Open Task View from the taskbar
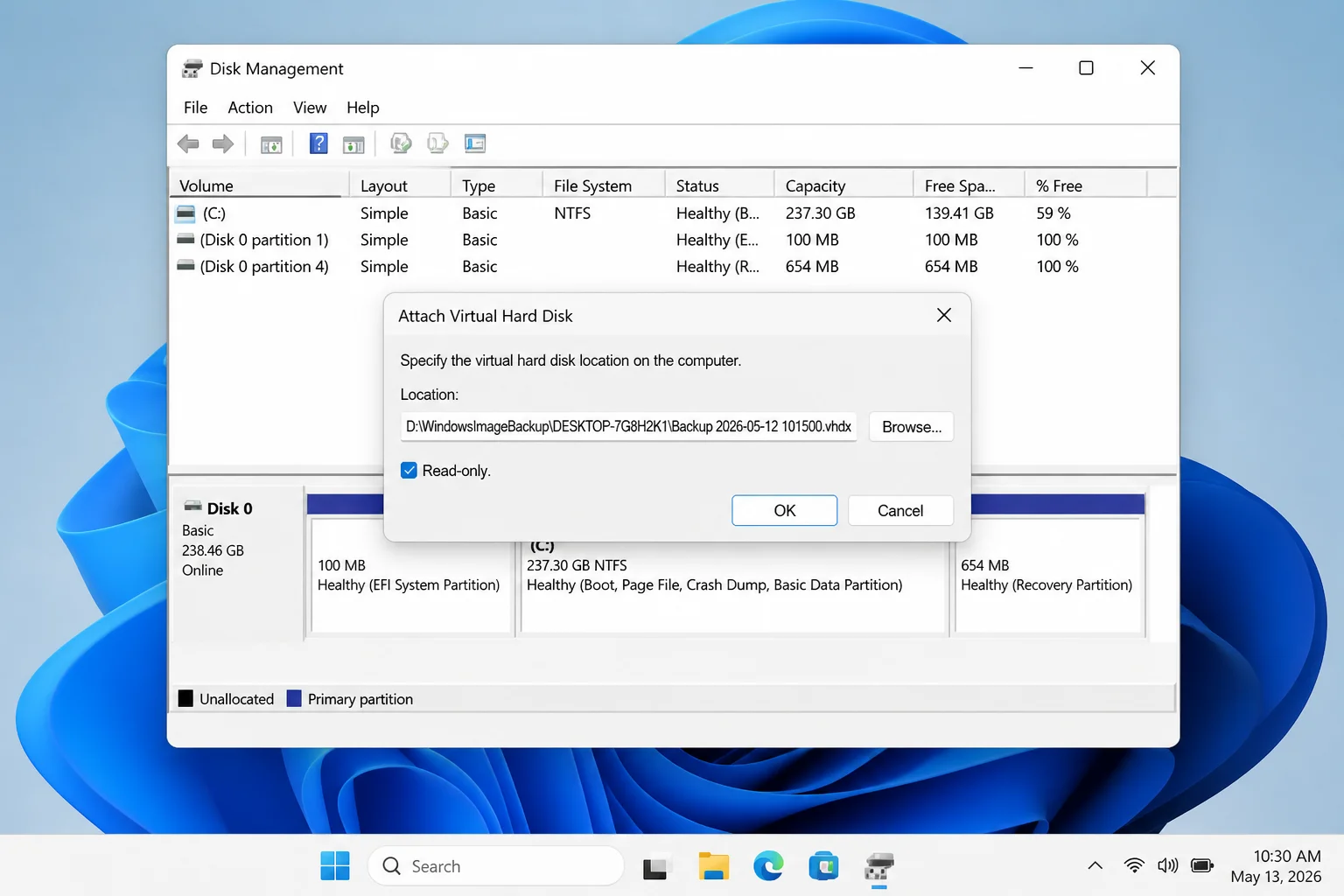 (x=656, y=866)
